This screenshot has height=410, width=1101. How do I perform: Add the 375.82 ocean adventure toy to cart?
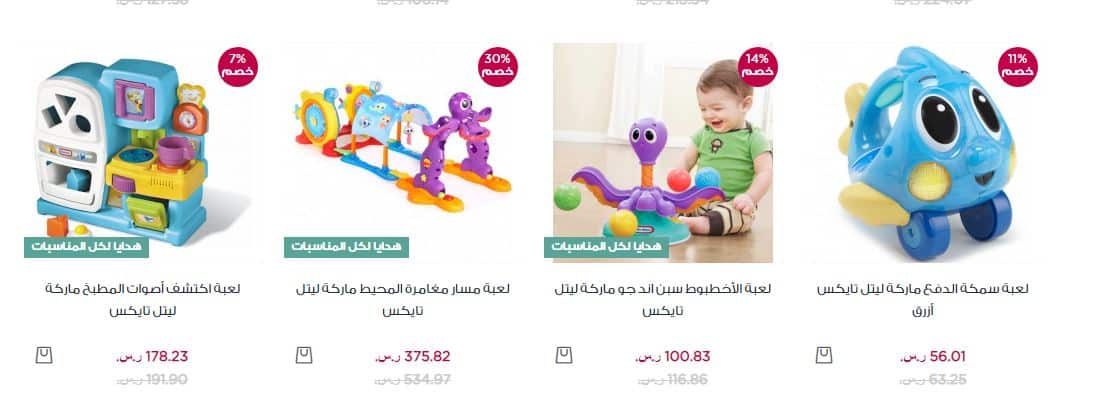(303, 355)
